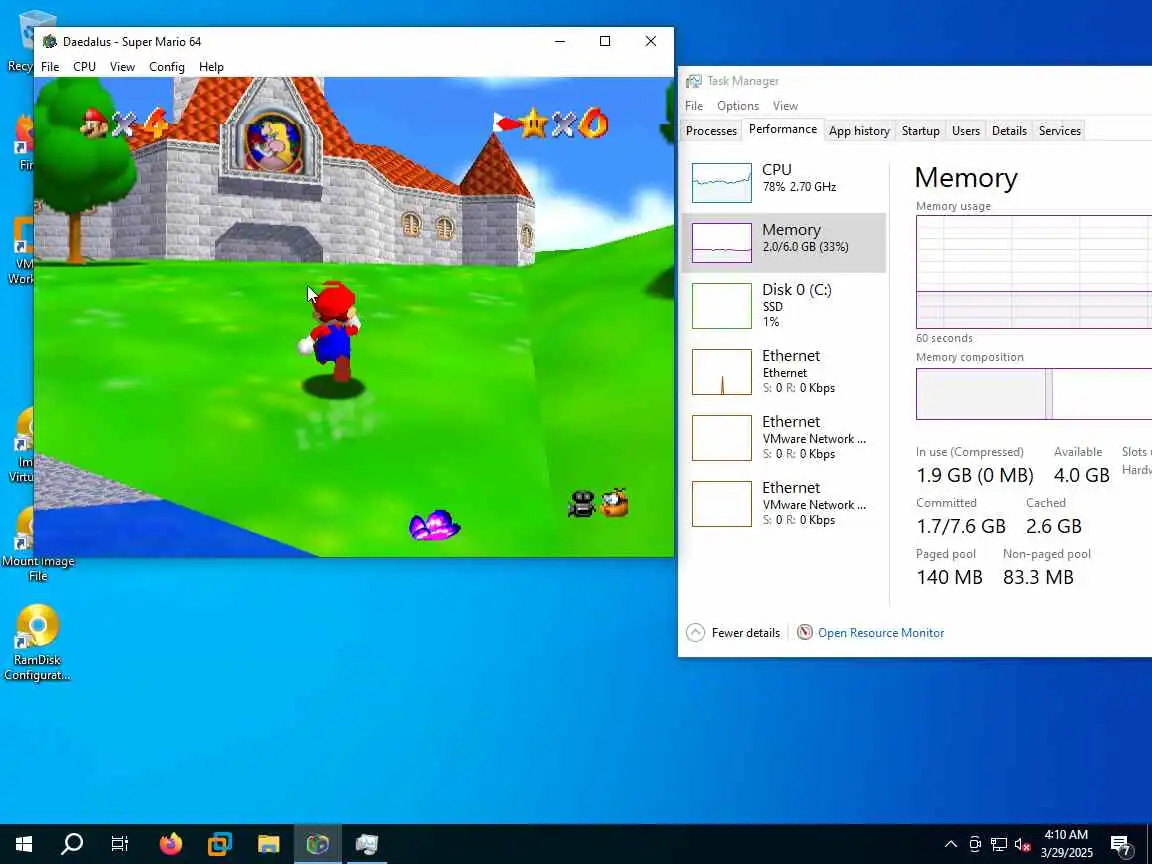This screenshot has height=864, width=1152.
Task: Open VMware Workstation from the taskbar
Action: pyautogui.click(x=220, y=844)
